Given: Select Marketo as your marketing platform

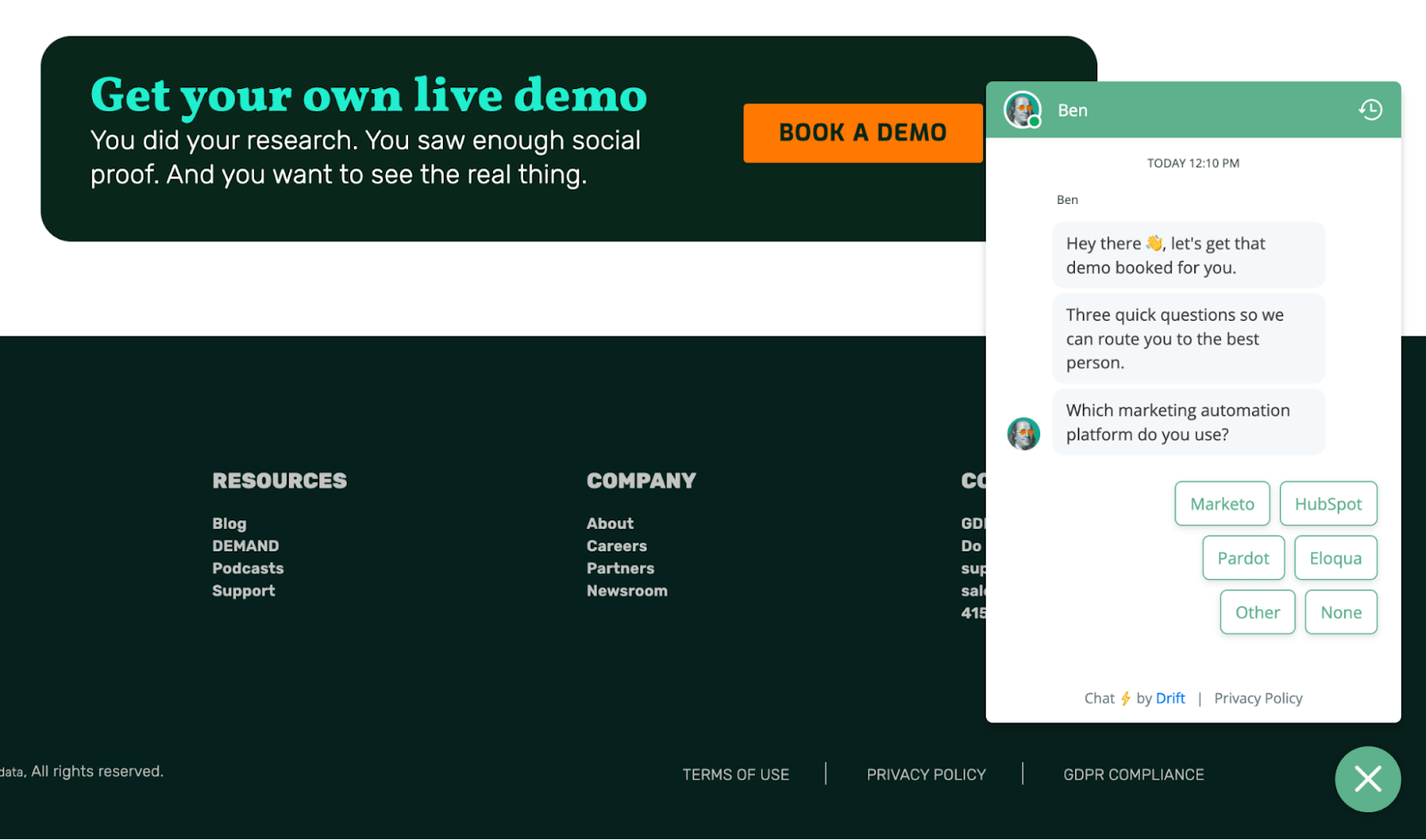Looking at the screenshot, I should 1222,503.
